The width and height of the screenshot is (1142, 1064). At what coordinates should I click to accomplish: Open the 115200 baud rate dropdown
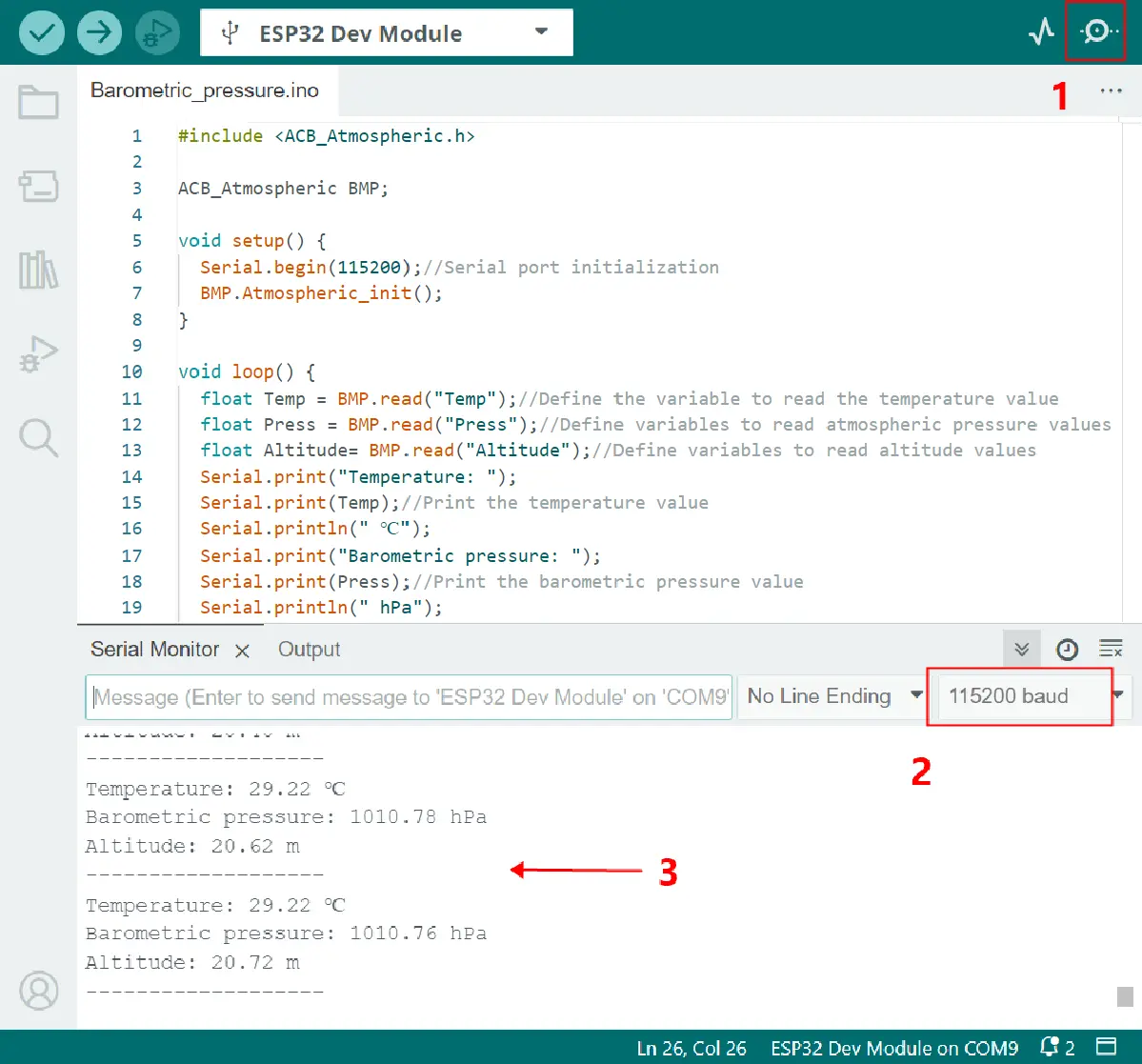tap(1029, 696)
